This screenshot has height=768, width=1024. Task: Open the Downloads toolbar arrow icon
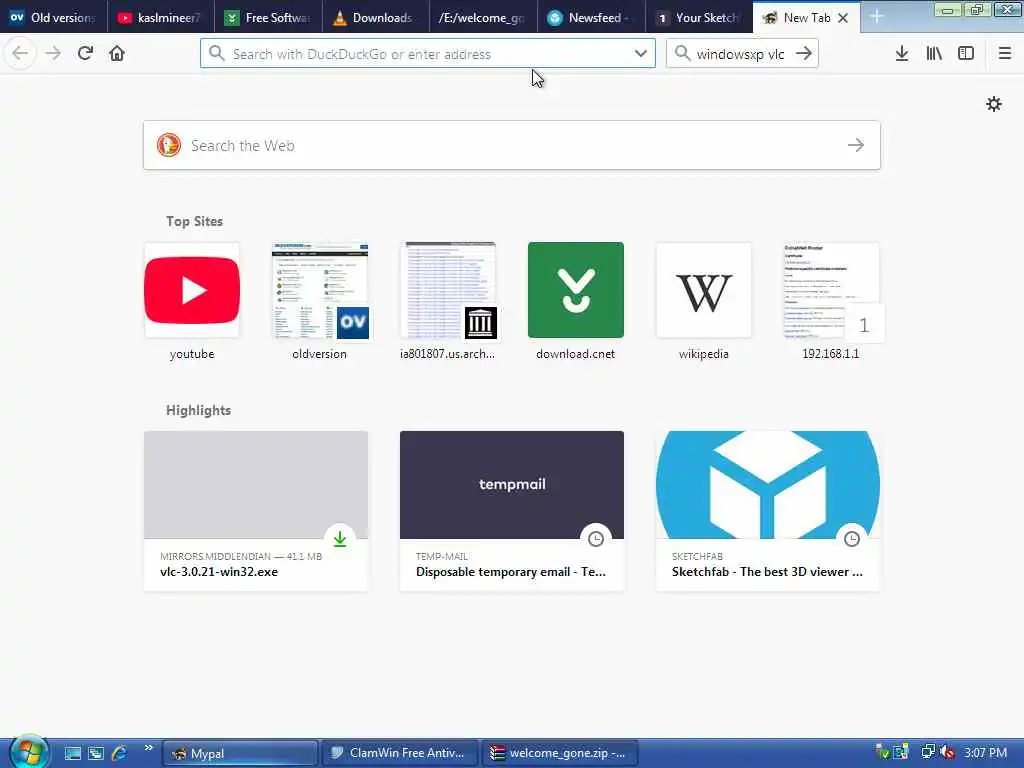(902, 54)
